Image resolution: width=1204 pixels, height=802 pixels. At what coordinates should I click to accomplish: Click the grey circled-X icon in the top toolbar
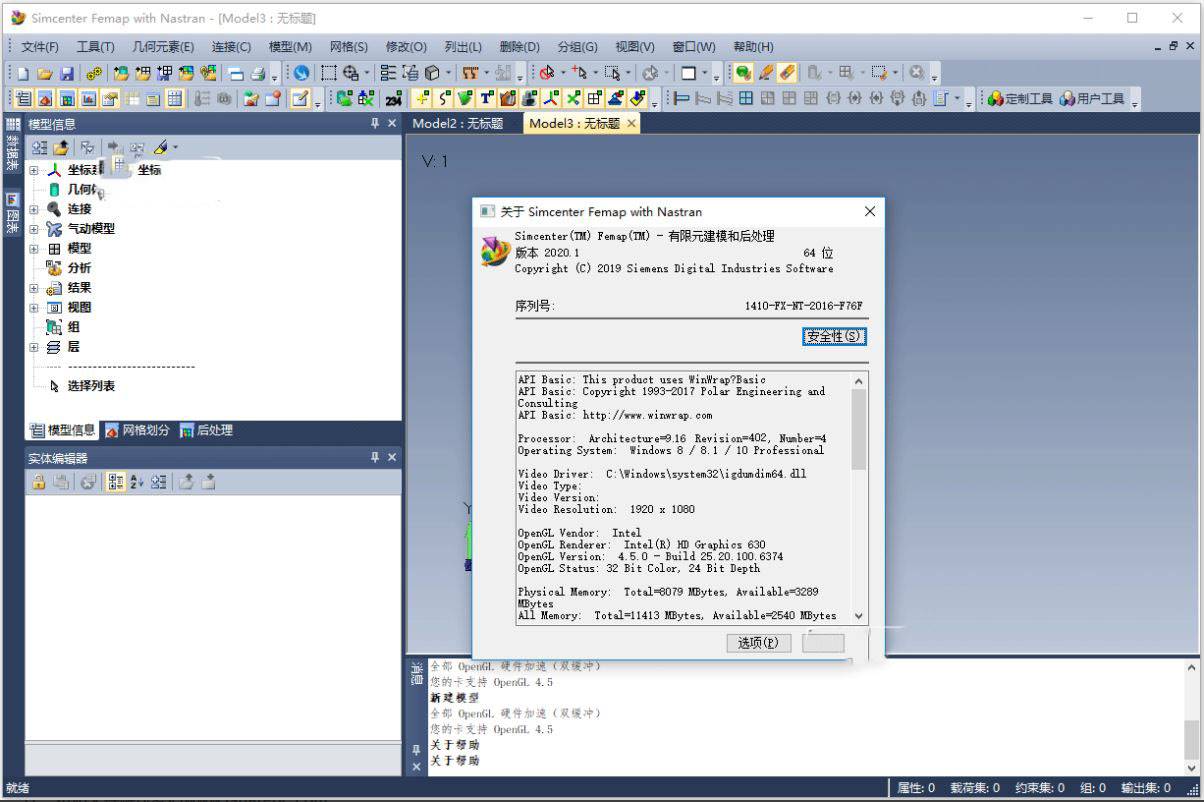point(915,72)
